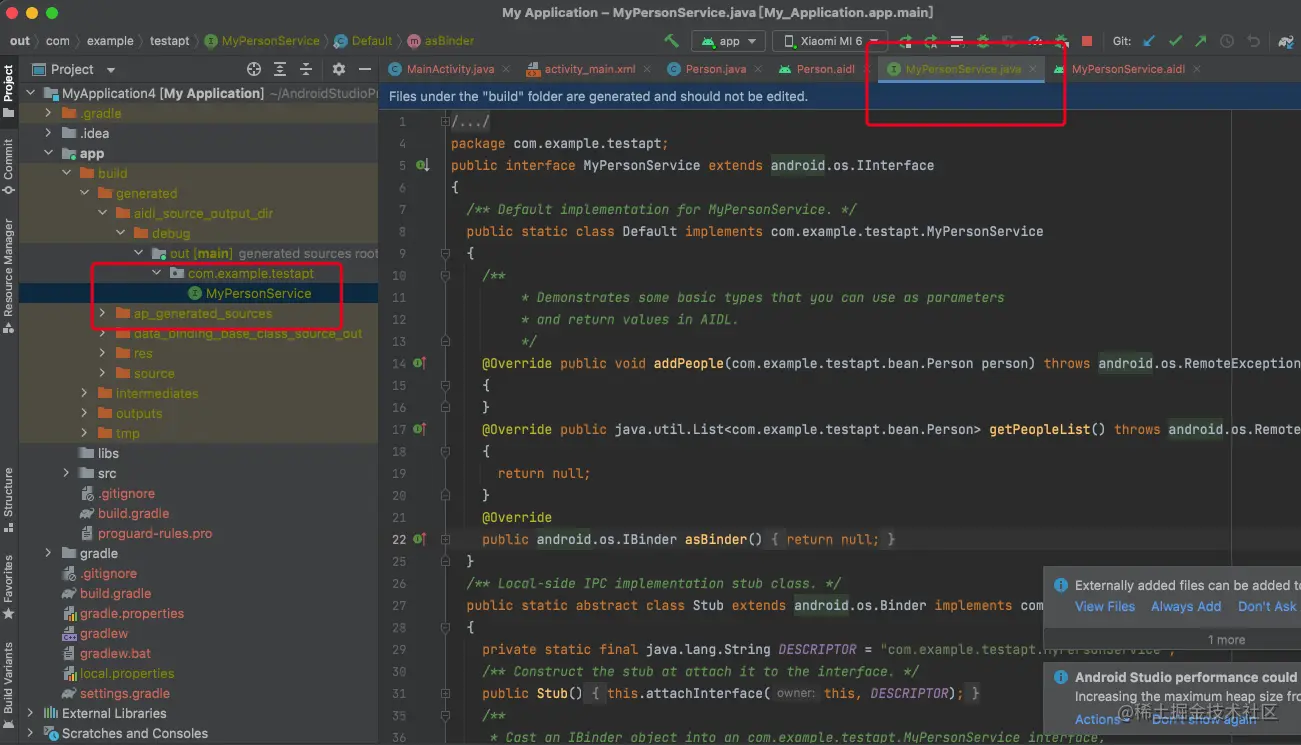The height and width of the screenshot is (745, 1301).
Task: Switch to the Person.aidl editor tab
Action: (825, 69)
